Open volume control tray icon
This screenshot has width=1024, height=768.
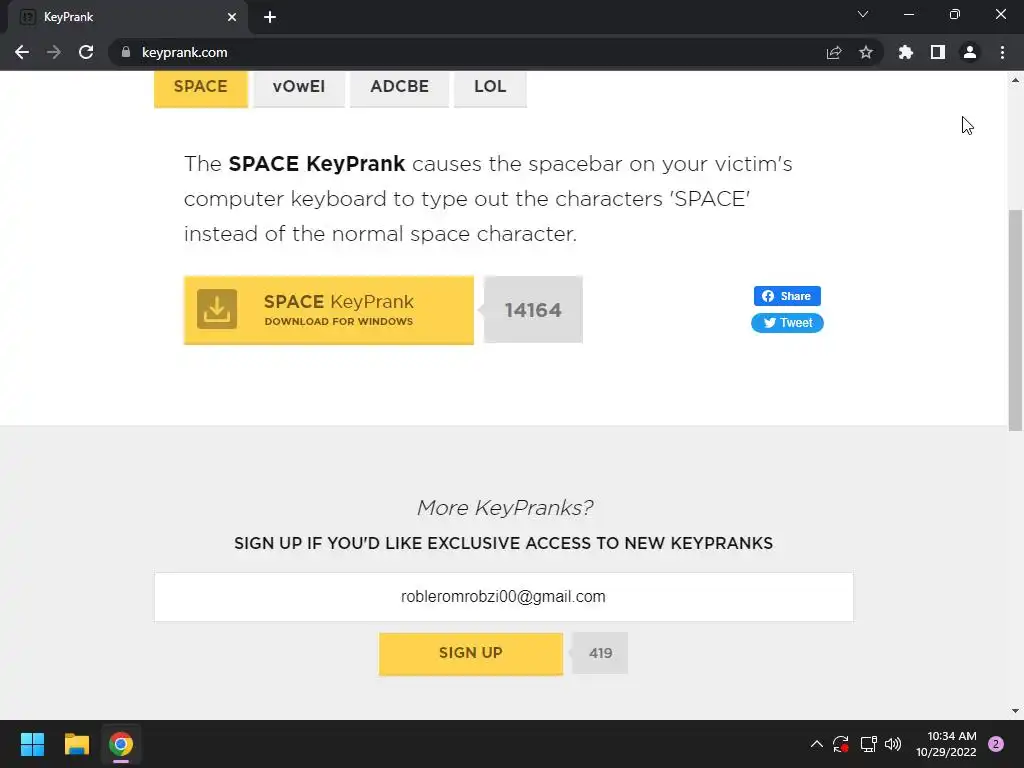tap(893, 744)
